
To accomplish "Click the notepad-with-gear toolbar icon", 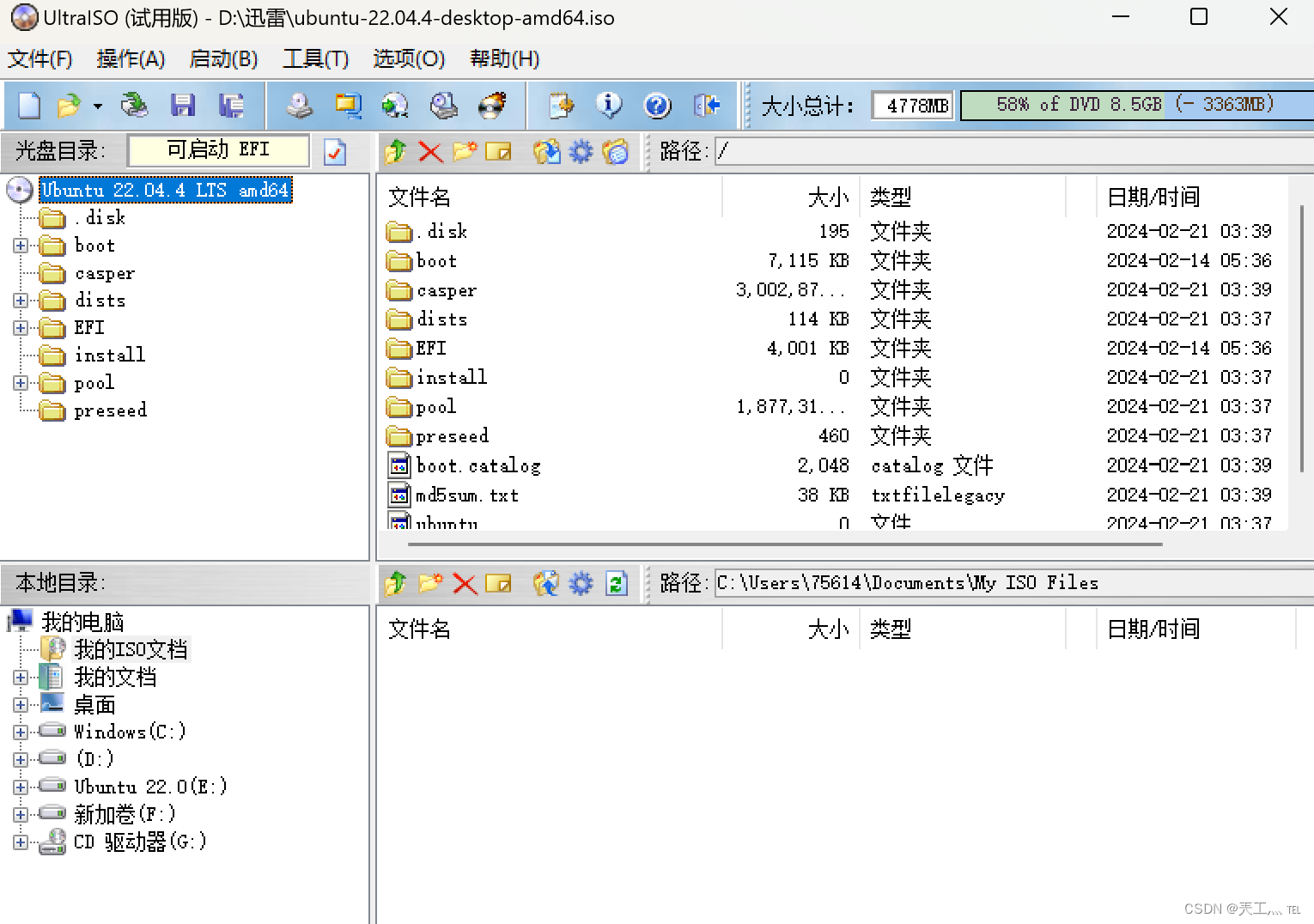I will tap(562, 106).
